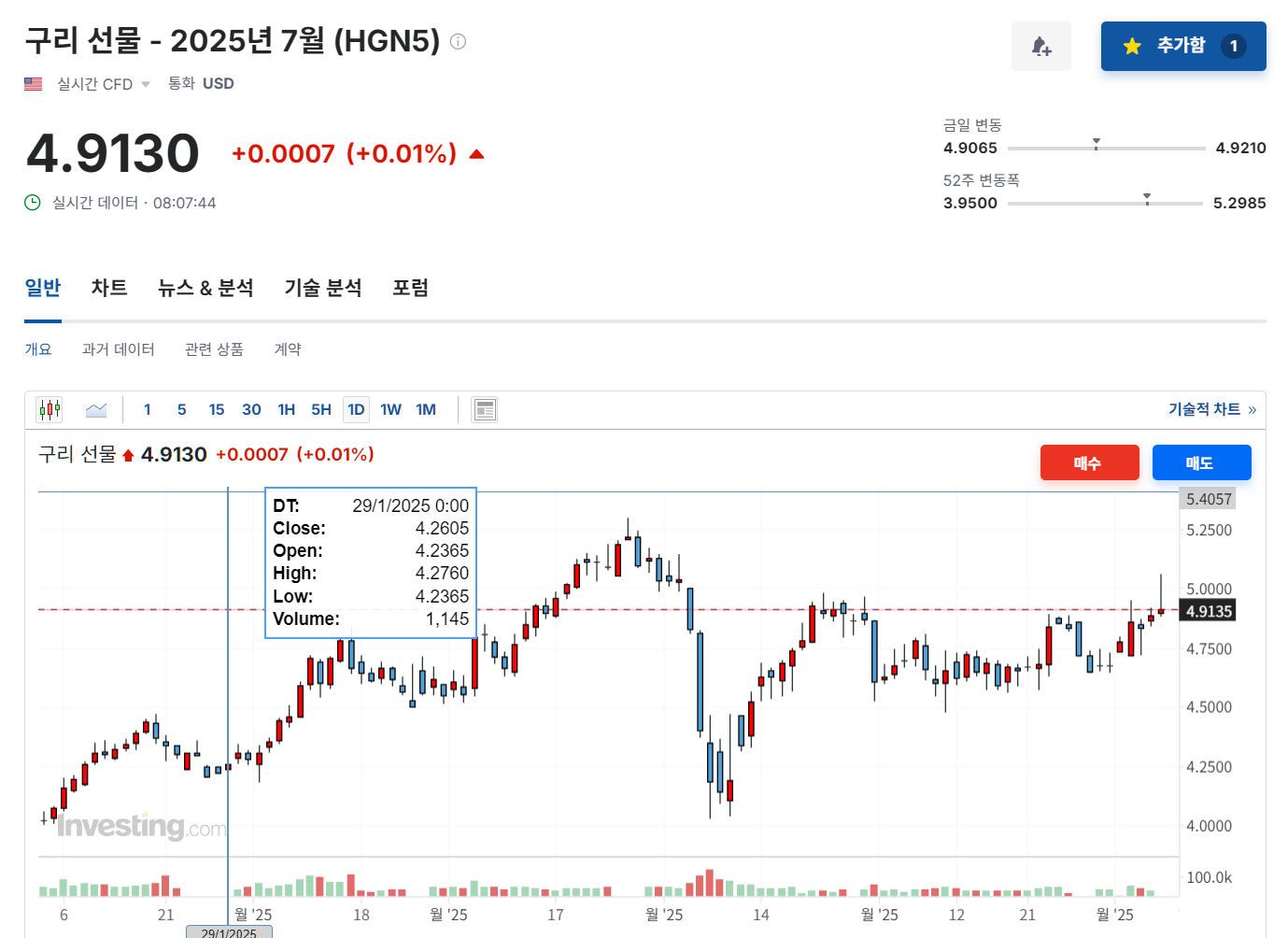Toggle the 1M timeframe
The width and height of the screenshot is (1288, 938).
click(425, 409)
